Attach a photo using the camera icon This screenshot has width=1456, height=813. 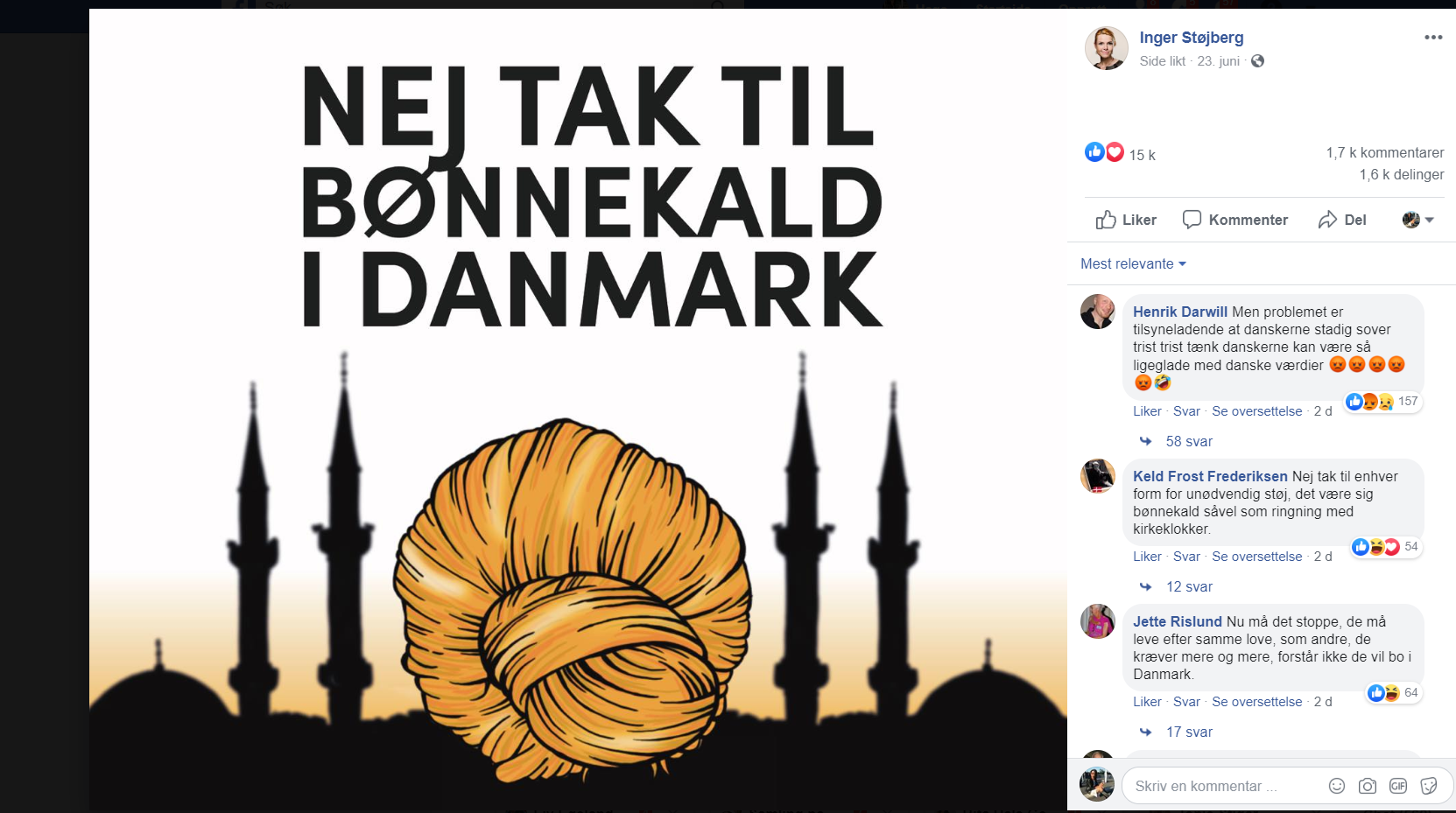point(1367,786)
